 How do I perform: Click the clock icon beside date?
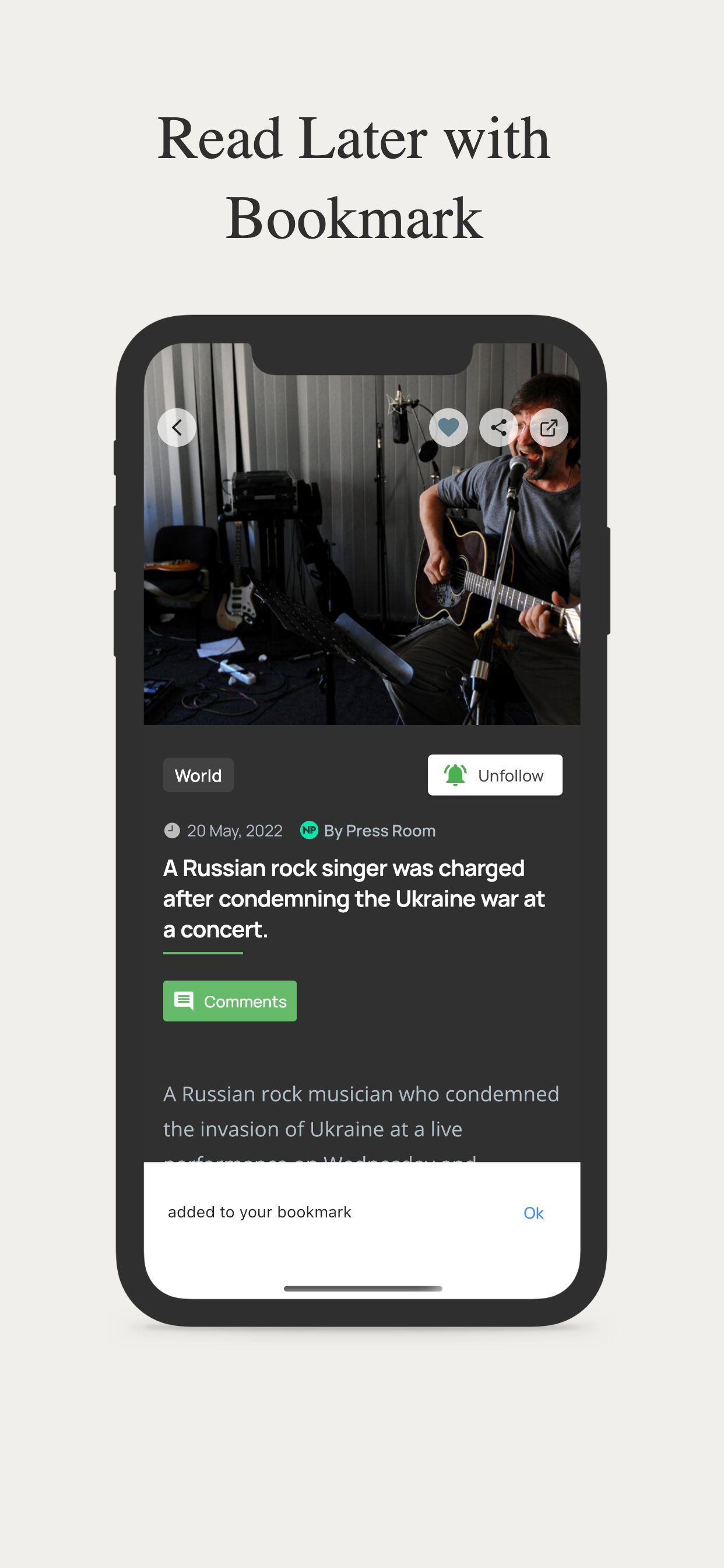pos(172,830)
